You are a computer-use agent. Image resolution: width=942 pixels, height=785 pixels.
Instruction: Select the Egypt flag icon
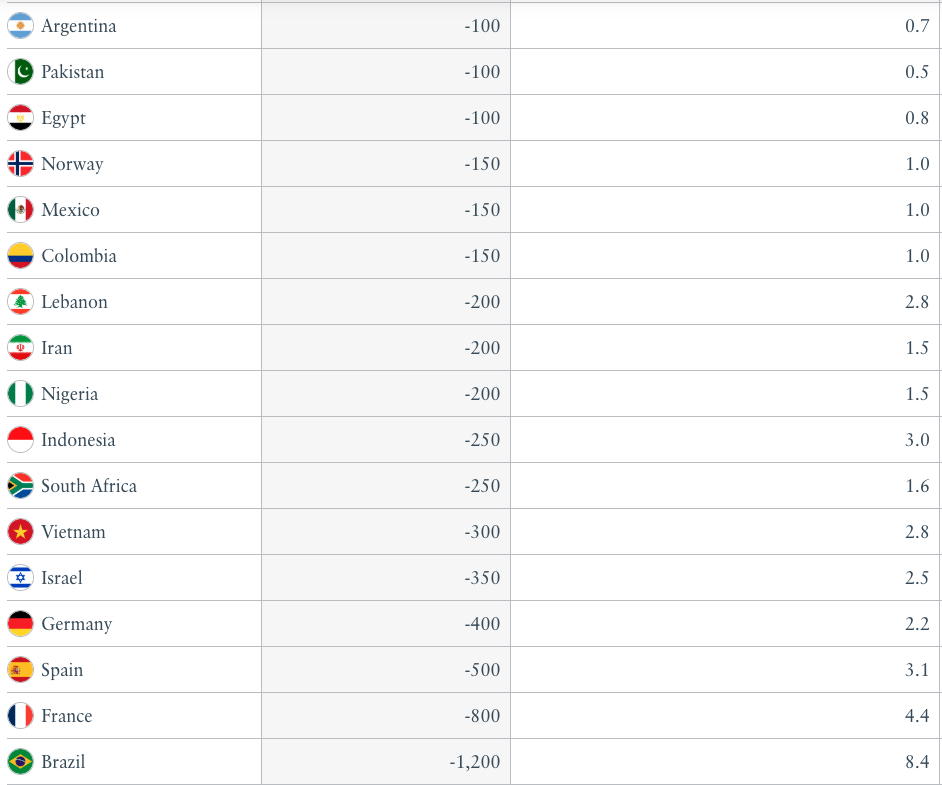(20, 118)
